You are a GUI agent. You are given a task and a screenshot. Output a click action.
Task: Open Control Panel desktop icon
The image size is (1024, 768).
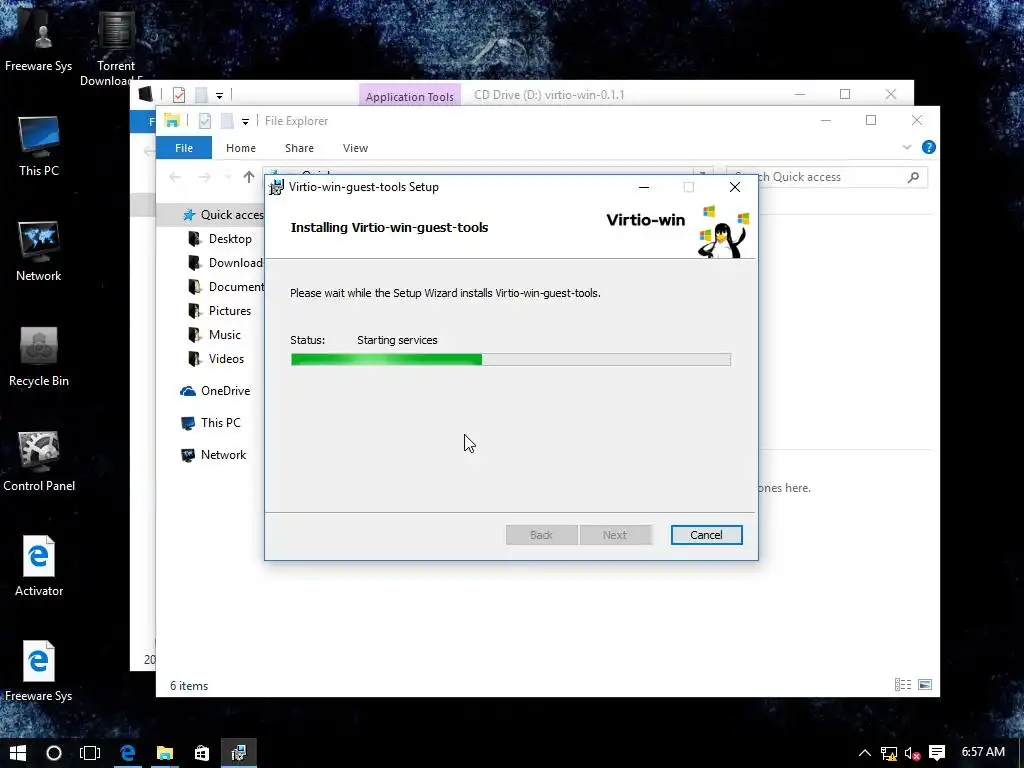39,462
